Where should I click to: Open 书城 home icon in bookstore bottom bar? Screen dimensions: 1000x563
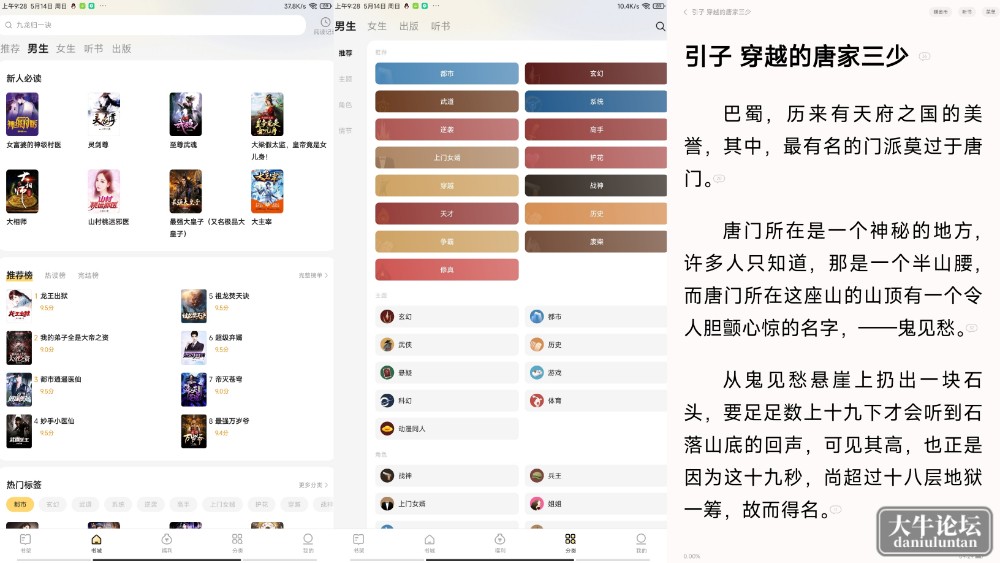click(96, 542)
